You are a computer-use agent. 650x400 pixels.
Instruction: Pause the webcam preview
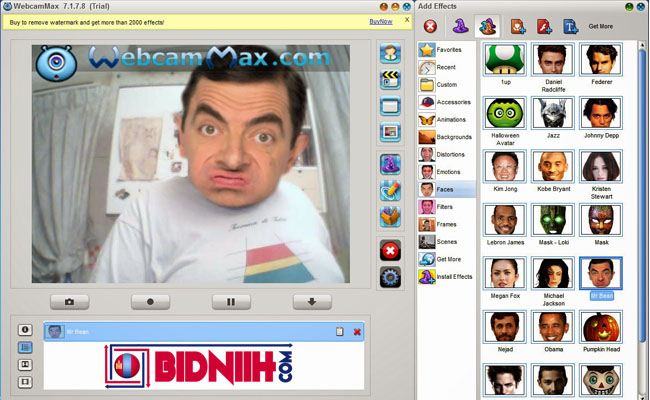pos(231,302)
